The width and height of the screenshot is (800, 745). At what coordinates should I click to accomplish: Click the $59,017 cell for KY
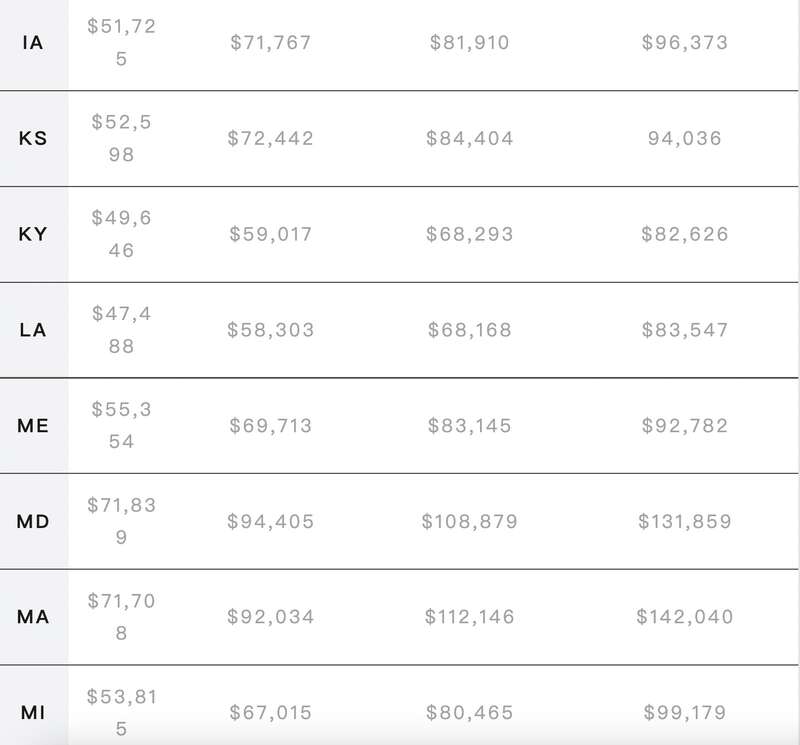(270, 234)
